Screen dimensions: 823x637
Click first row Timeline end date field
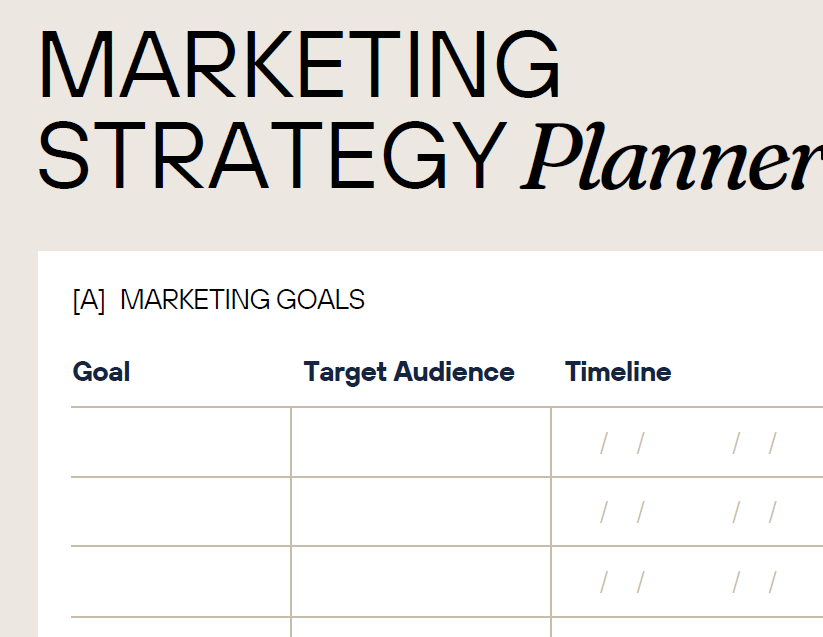pyautogui.click(x=754, y=443)
